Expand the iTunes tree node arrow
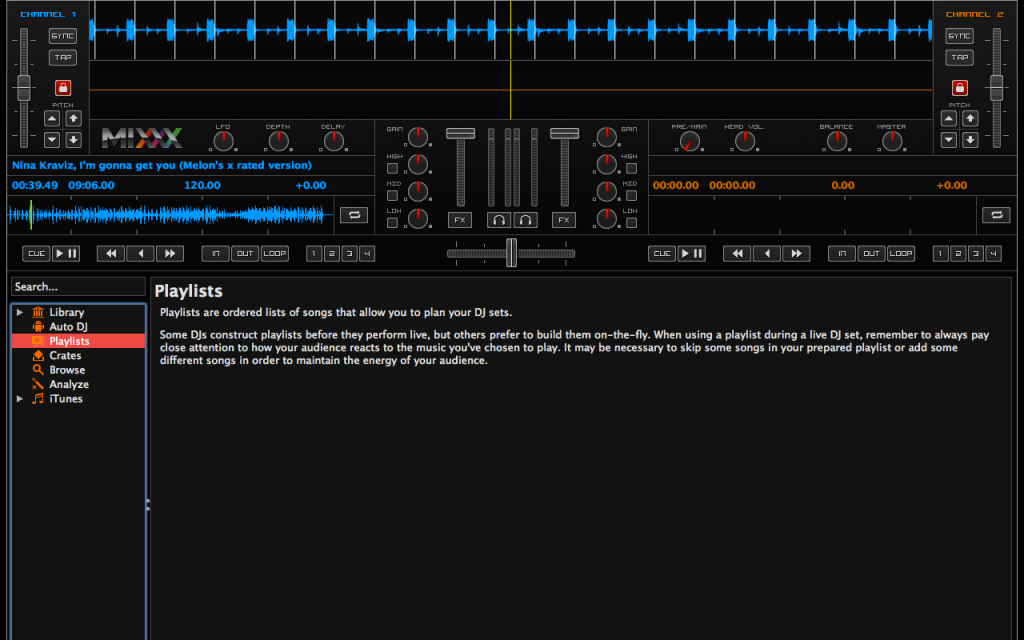Screen dimensions: 1024x640 20,399
